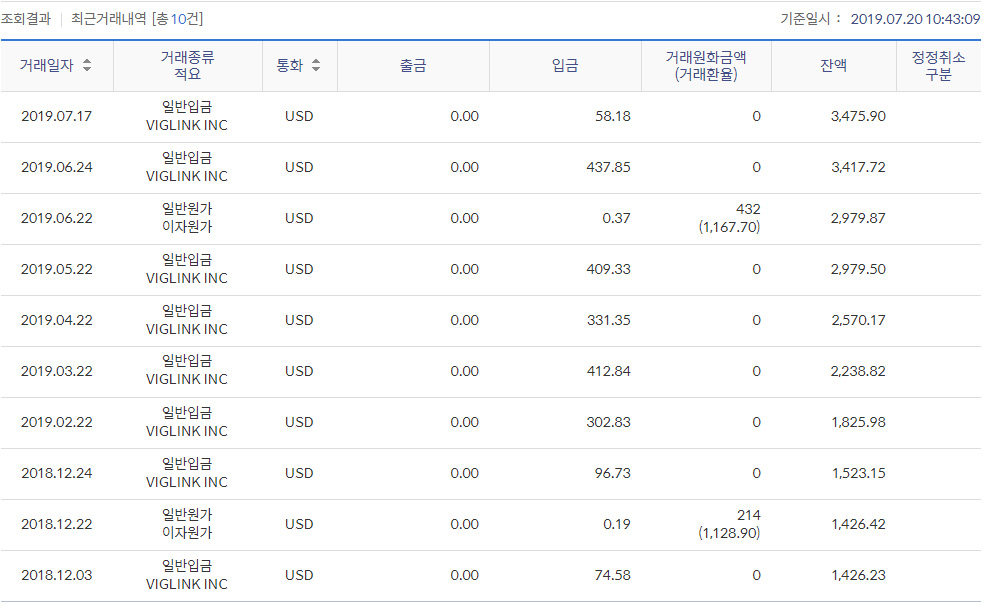Click balance 1,825.98
Screen dimensions: 988x605
point(858,422)
